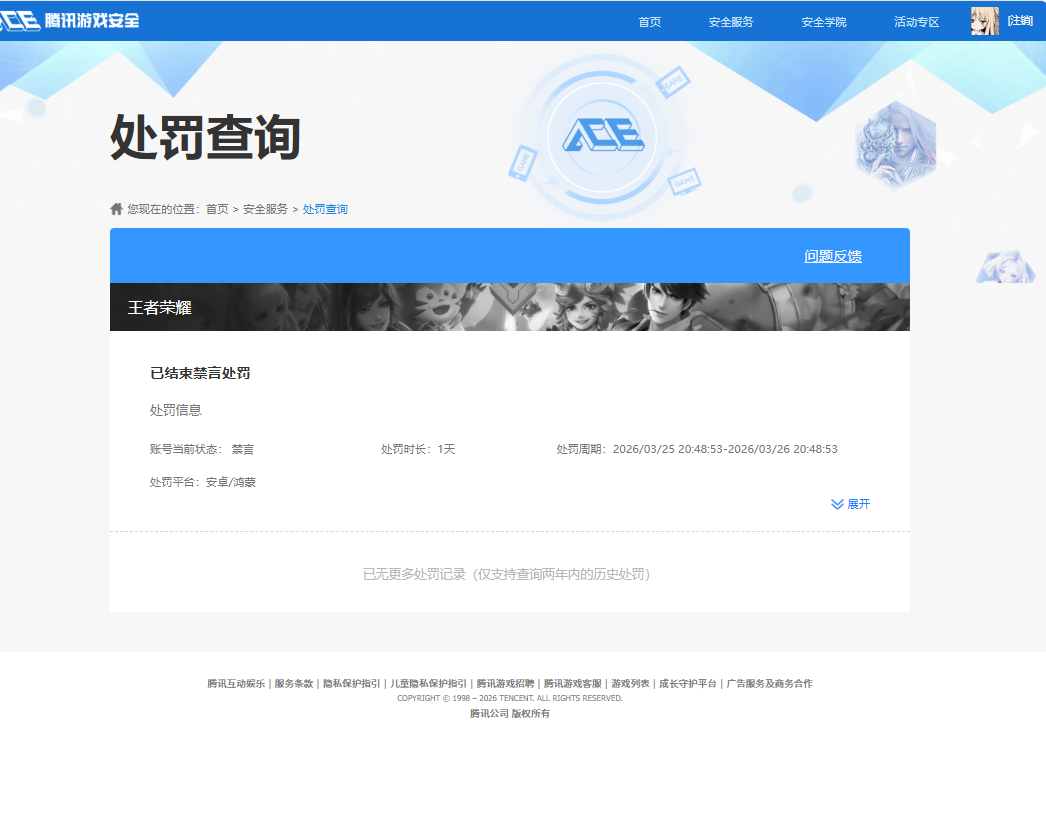Click the 处罚平台 安卓/鸿蒙 text
The image size is (1046, 830).
[203, 482]
